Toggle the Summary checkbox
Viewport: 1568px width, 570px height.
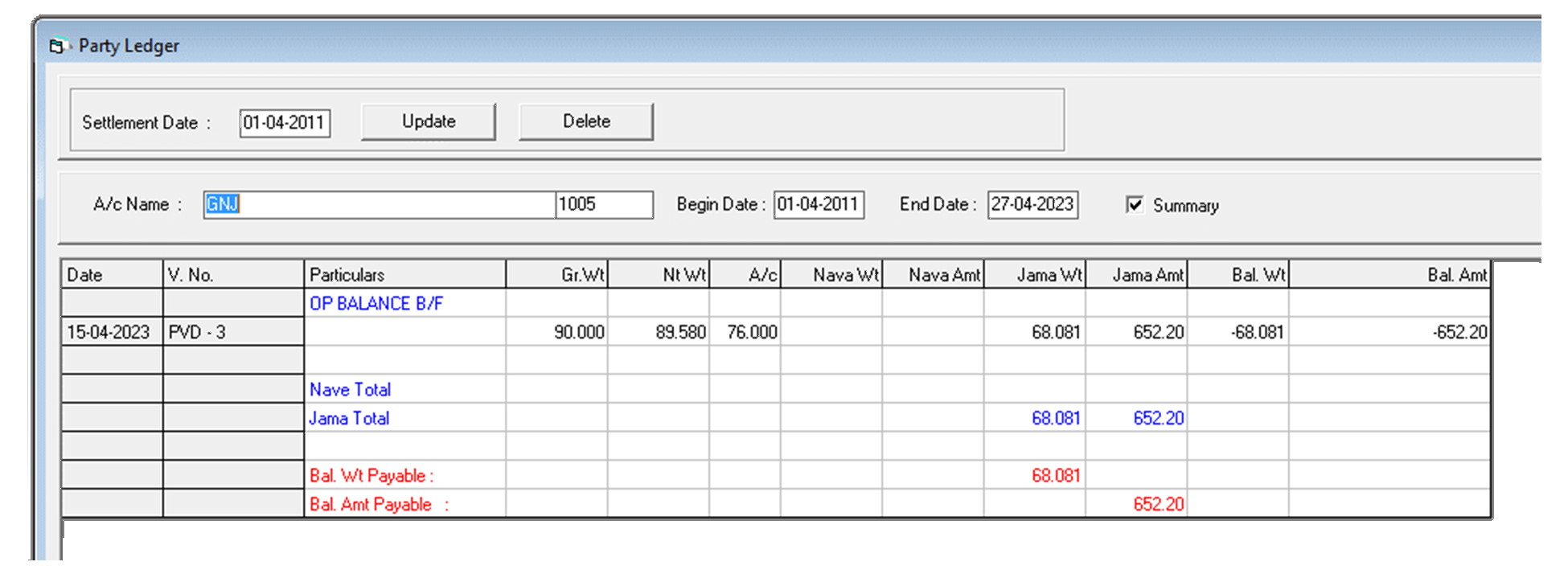[1135, 204]
